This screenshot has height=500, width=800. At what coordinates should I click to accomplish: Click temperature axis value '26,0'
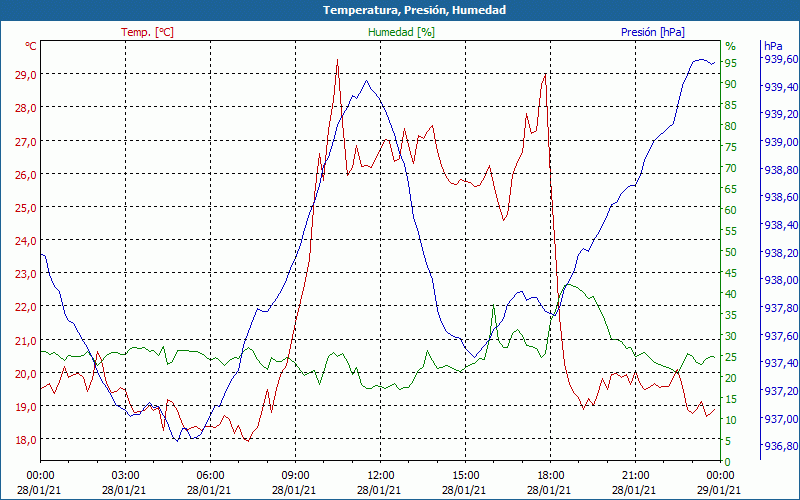(x=26, y=174)
